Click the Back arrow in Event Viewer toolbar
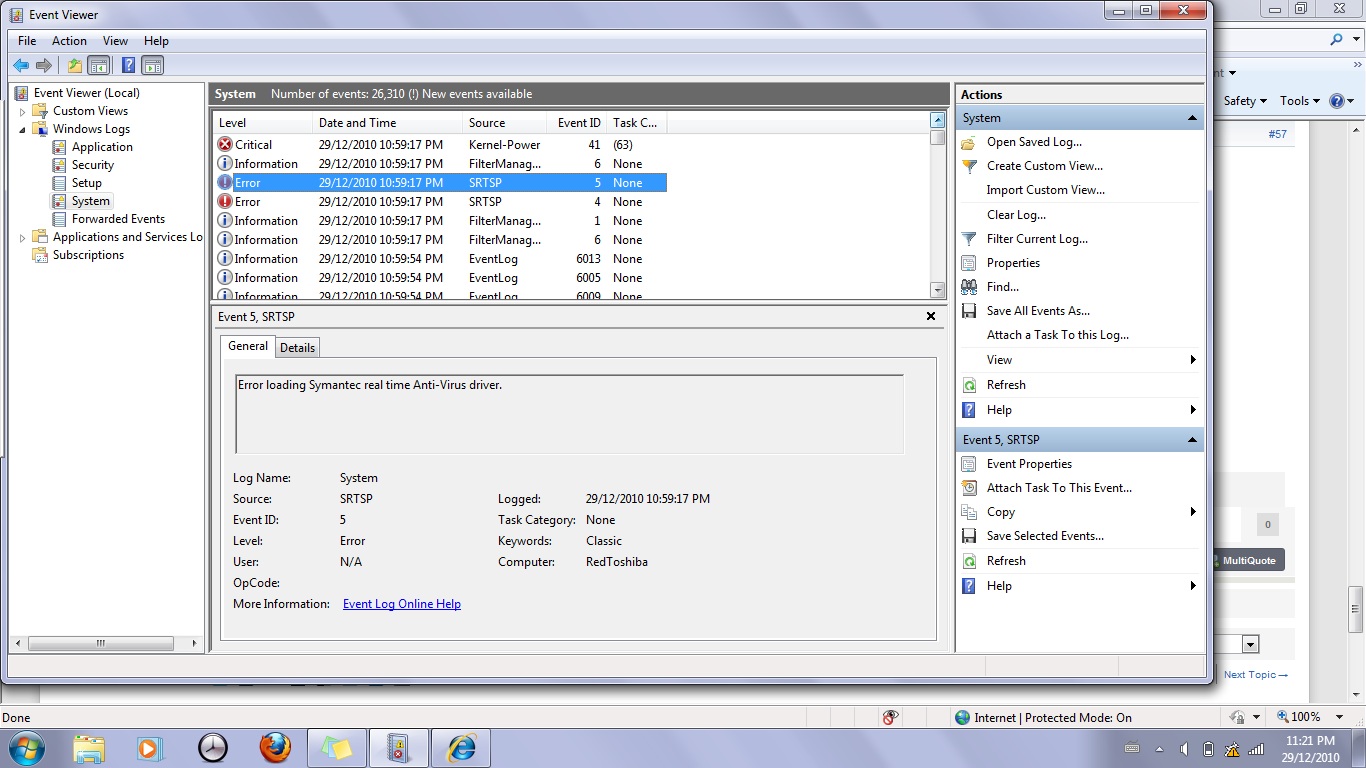This screenshot has height=768, width=1366. click(x=21, y=65)
